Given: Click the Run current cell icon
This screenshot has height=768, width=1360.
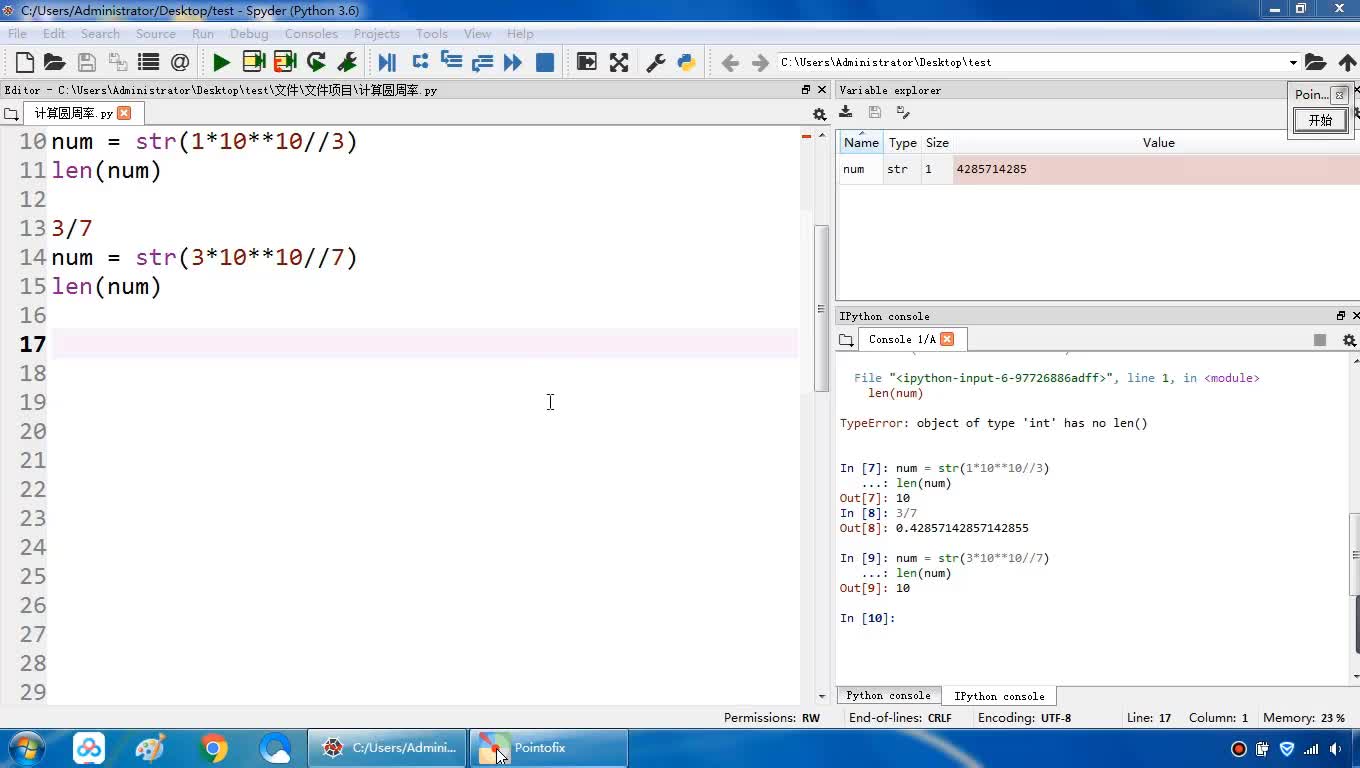Looking at the screenshot, I should point(254,62).
